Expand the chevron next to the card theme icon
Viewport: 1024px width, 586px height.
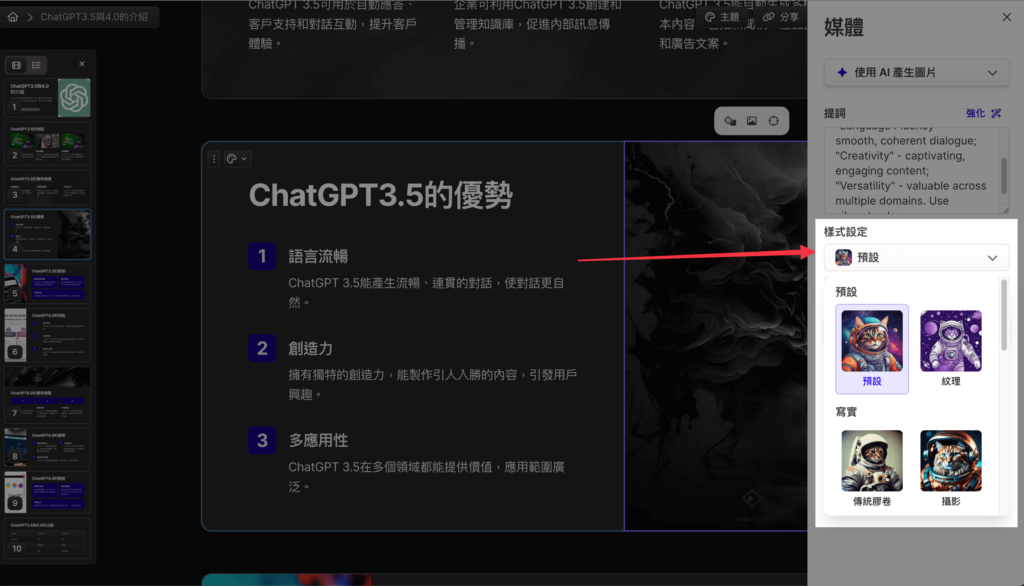[244, 159]
